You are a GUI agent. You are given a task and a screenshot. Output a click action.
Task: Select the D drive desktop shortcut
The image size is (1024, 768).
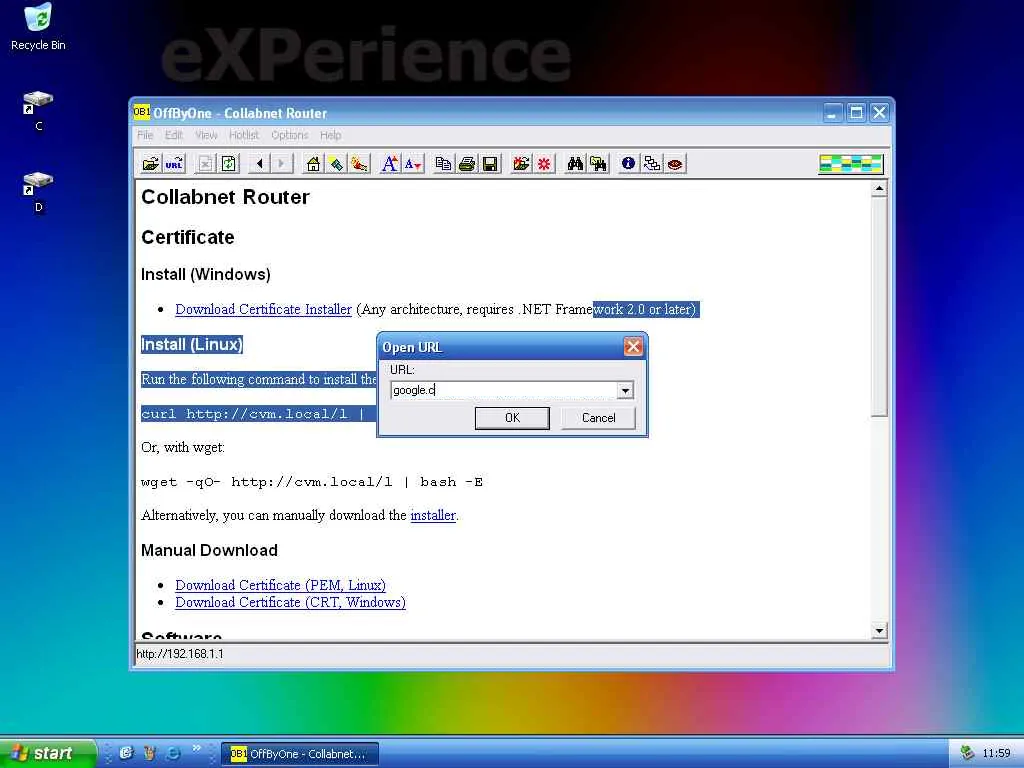pyautogui.click(x=38, y=192)
